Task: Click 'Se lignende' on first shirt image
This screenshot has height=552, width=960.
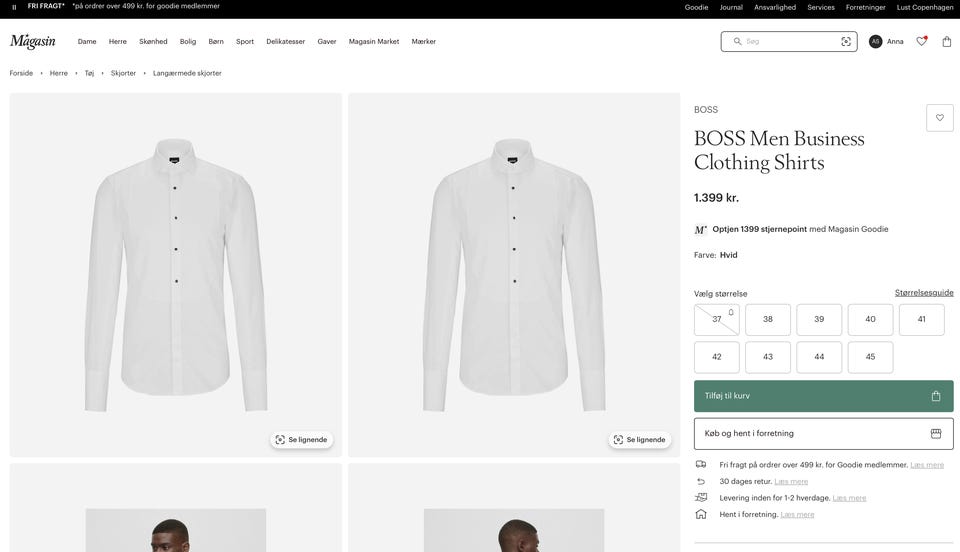Action: [301, 440]
